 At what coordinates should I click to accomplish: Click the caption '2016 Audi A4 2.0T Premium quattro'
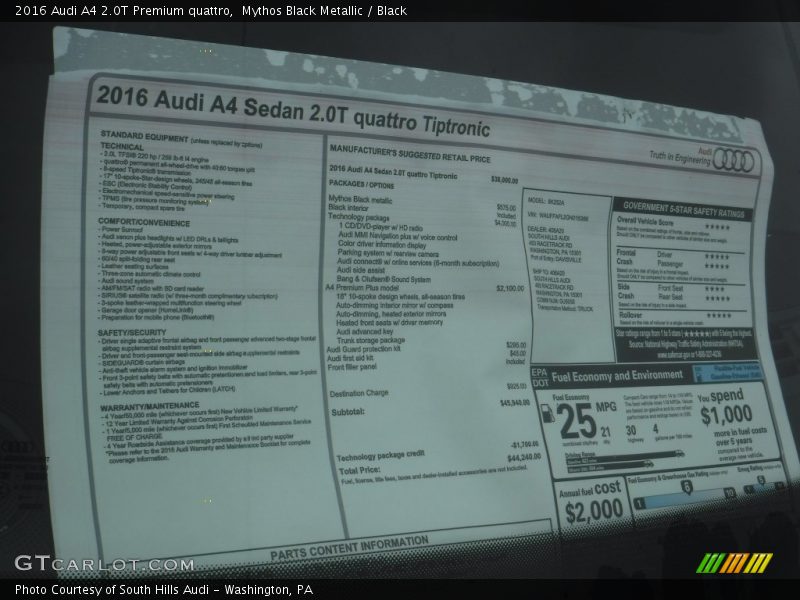[122, 10]
